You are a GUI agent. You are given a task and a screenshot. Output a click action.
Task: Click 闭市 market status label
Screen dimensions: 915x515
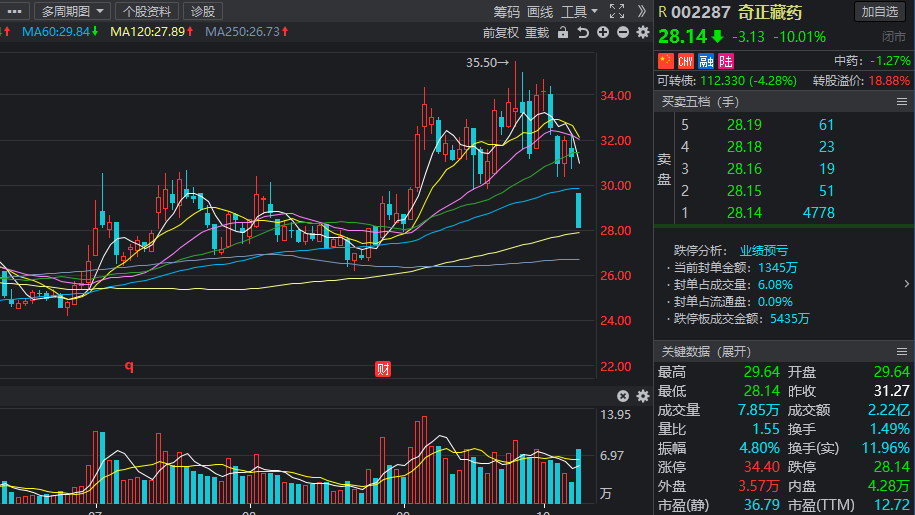(x=893, y=37)
